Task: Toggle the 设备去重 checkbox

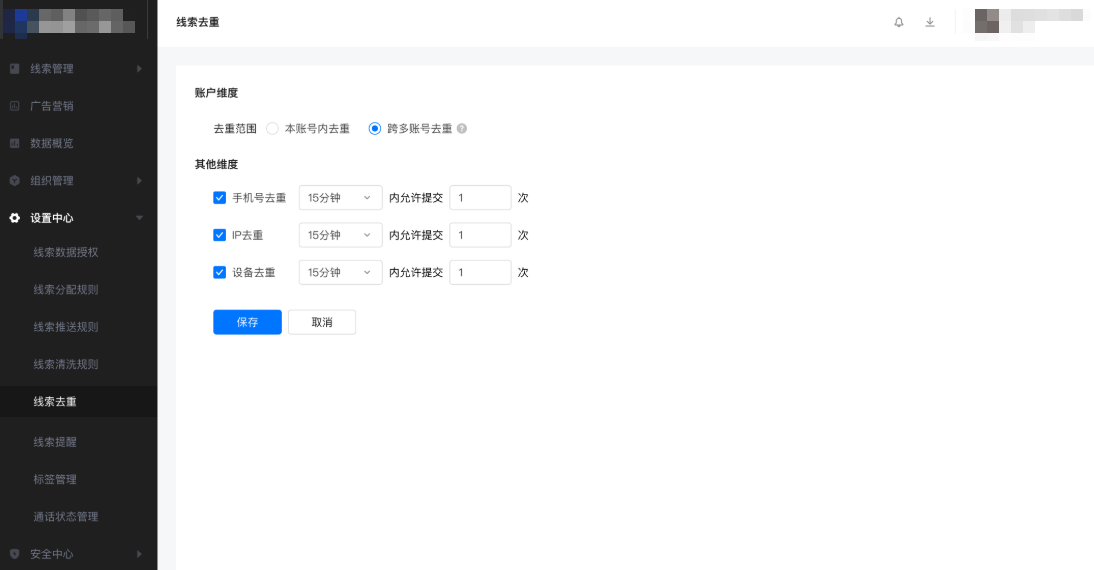Action: (219, 272)
